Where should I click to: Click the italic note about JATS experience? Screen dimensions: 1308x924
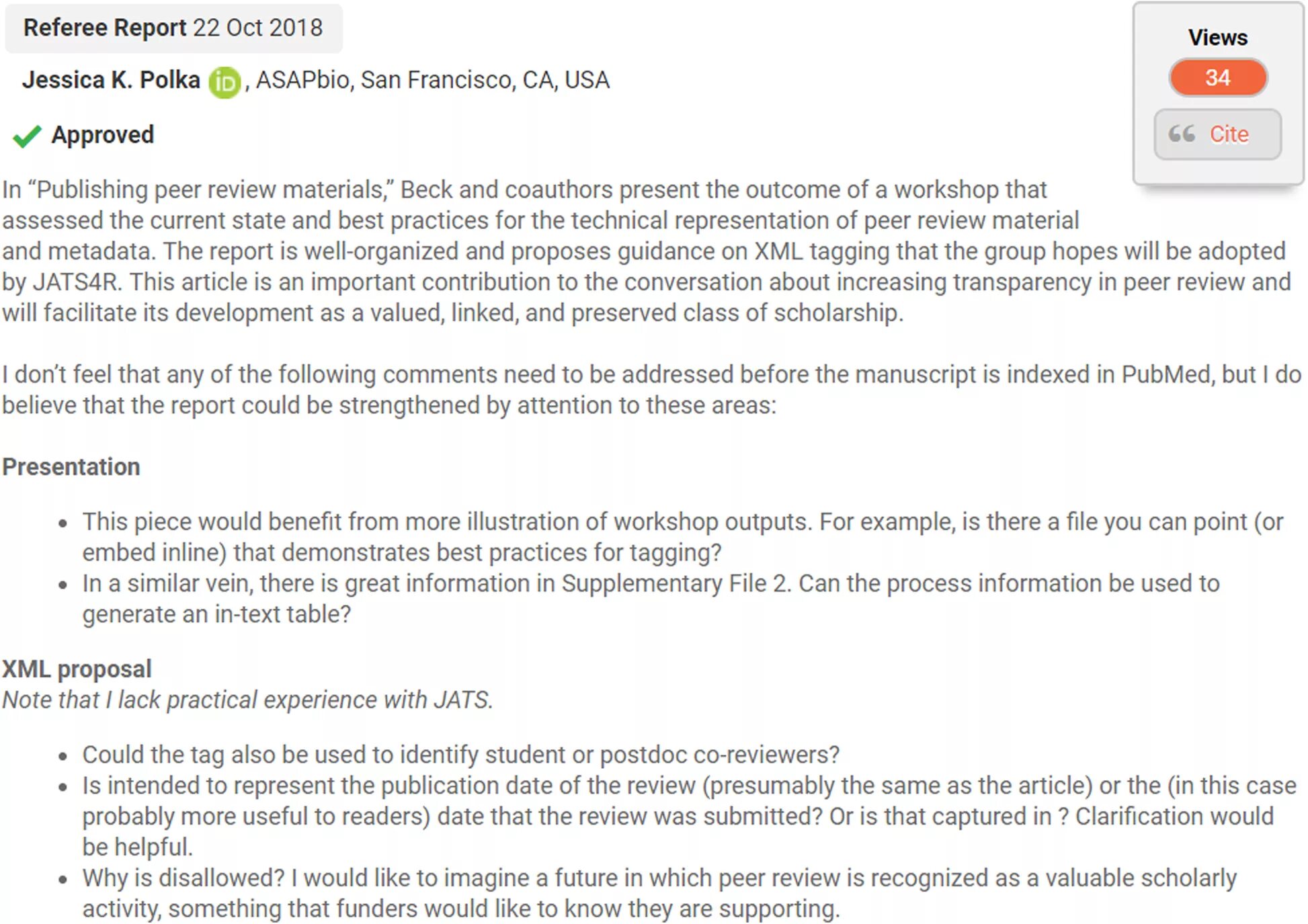pos(248,700)
